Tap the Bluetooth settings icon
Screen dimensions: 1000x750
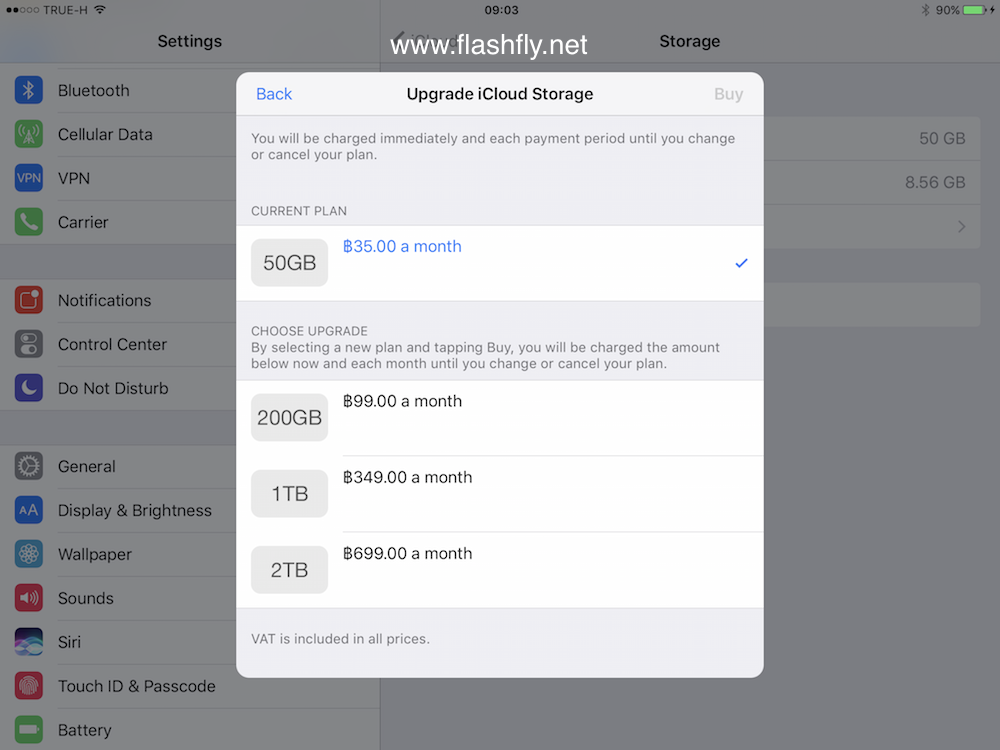pos(29,90)
